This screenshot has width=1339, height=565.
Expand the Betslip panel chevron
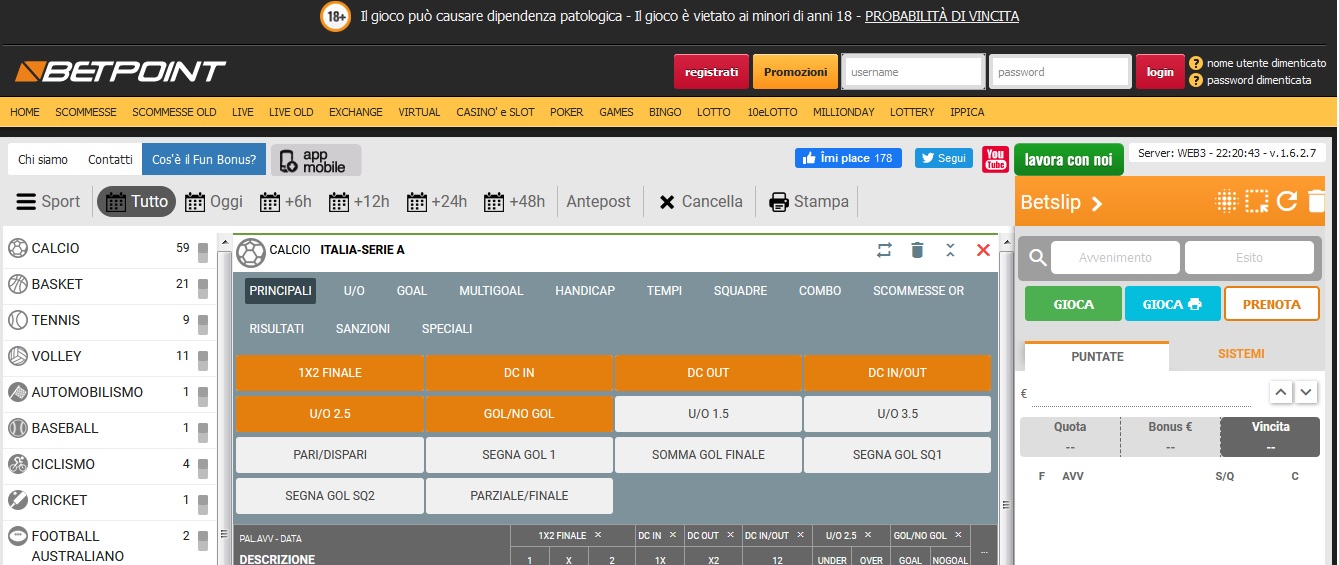(x=1097, y=203)
